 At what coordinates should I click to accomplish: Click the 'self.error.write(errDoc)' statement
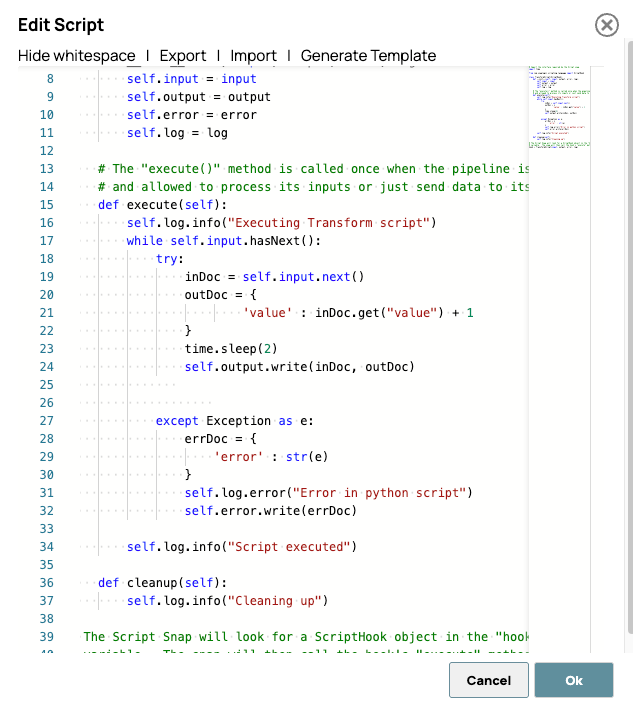pos(270,511)
